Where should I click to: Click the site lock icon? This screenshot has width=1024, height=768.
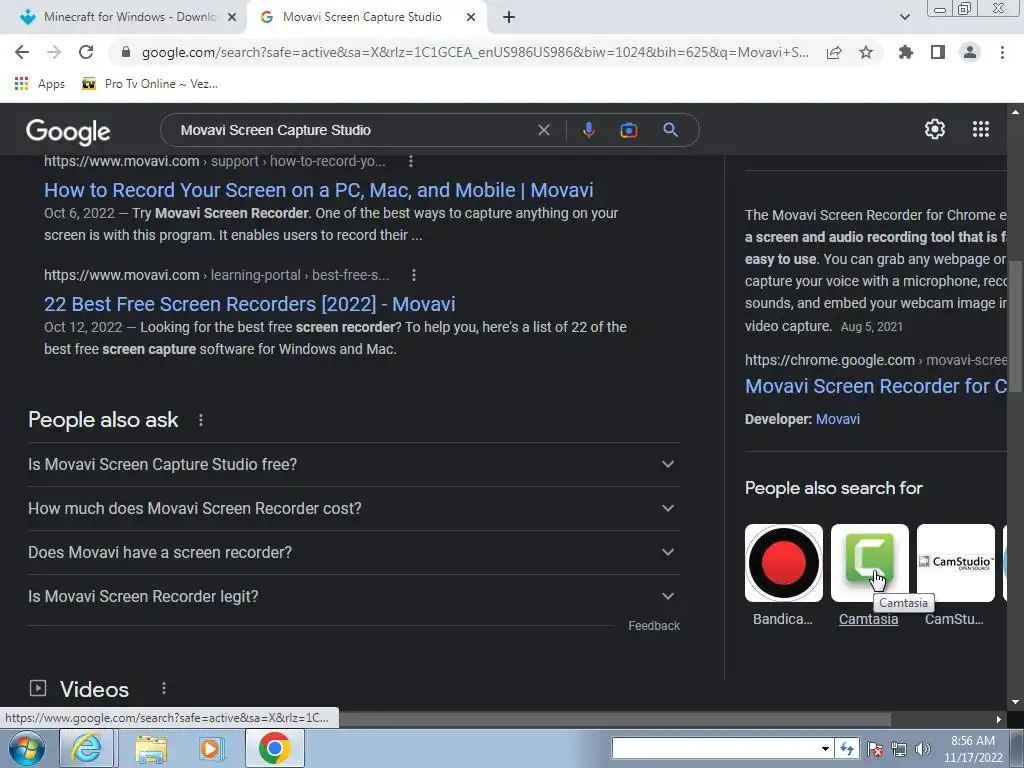pos(126,52)
